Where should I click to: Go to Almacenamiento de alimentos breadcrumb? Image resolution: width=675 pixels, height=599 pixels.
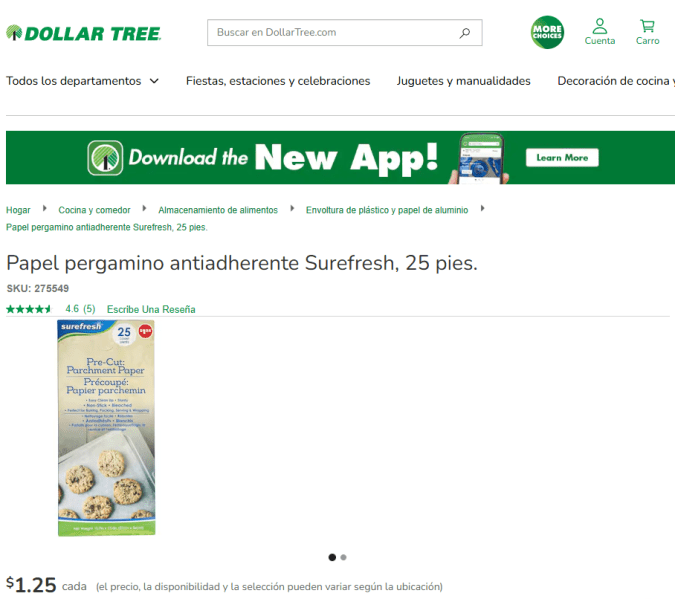(218, 210)
